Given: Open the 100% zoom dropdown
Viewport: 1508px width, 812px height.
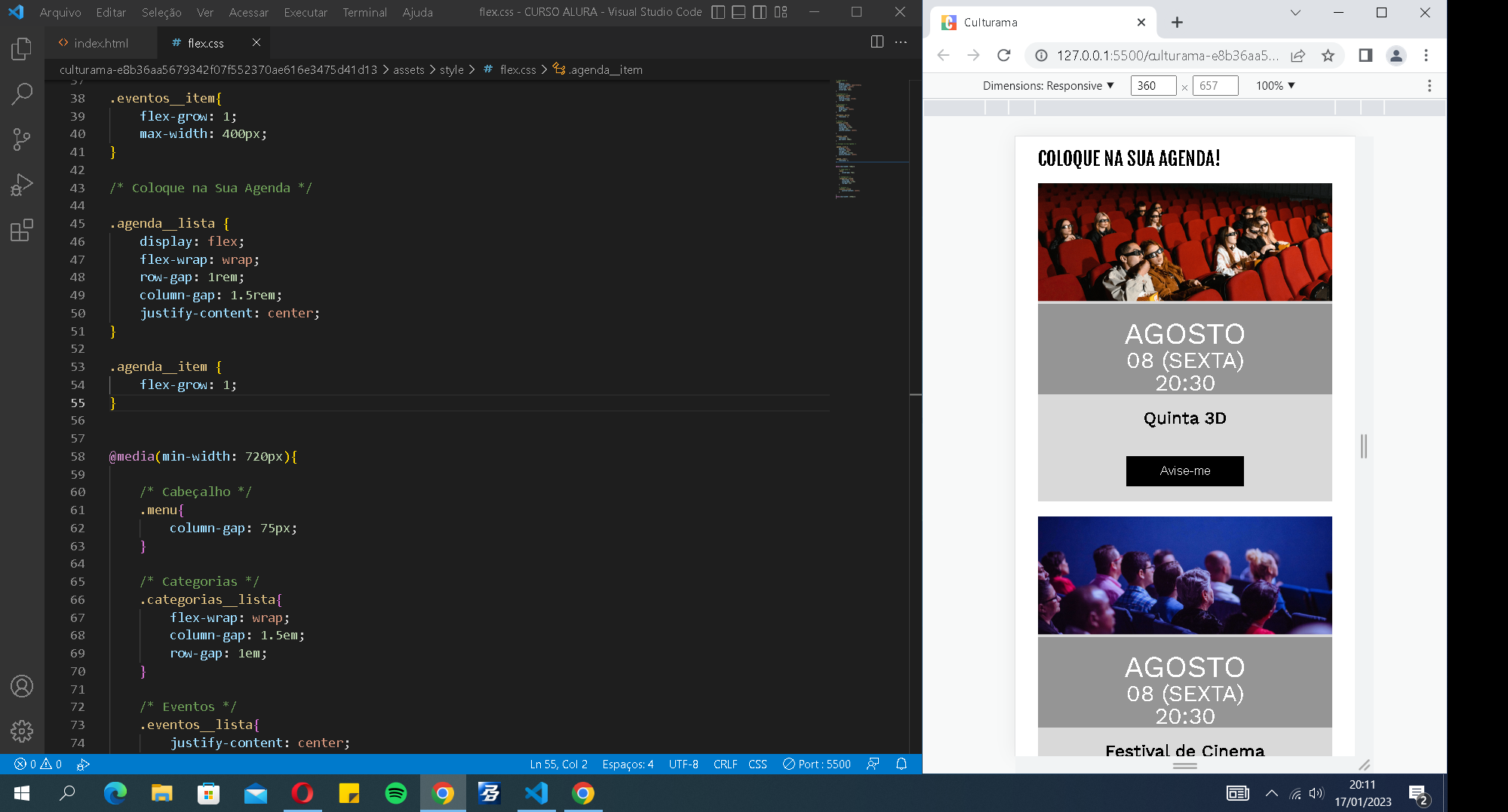Looking at the screenshot, I should coord(1275,85).
